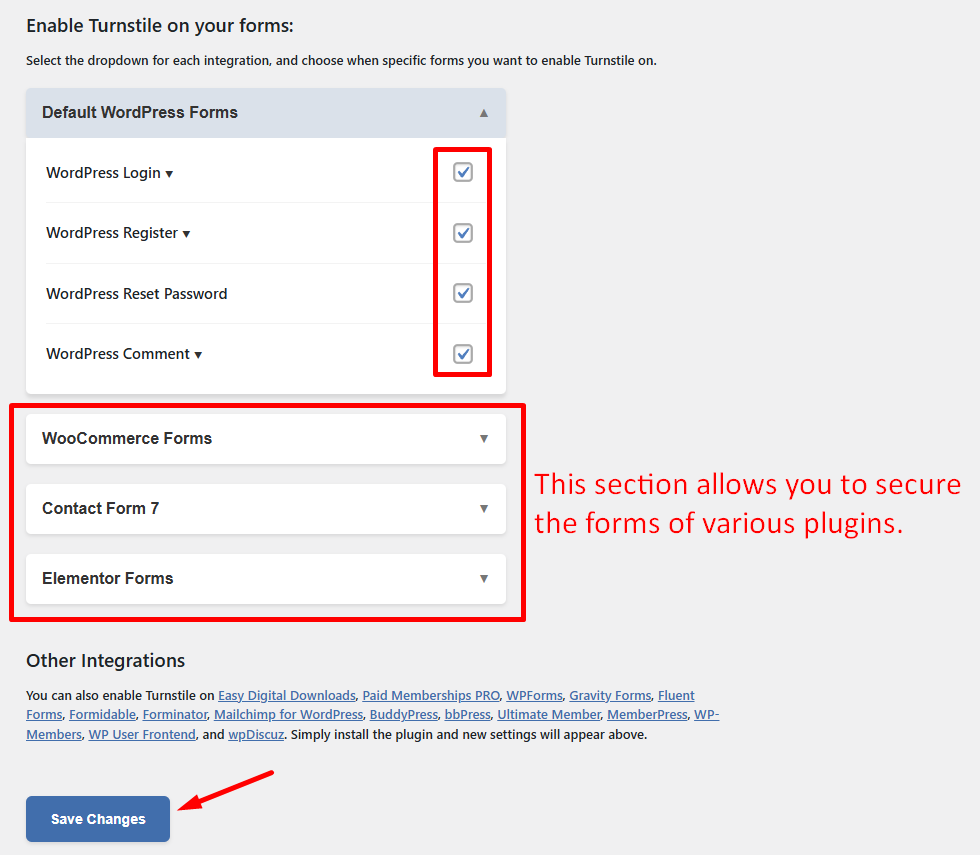Click the Mailchimp for WordPress link

288,715
